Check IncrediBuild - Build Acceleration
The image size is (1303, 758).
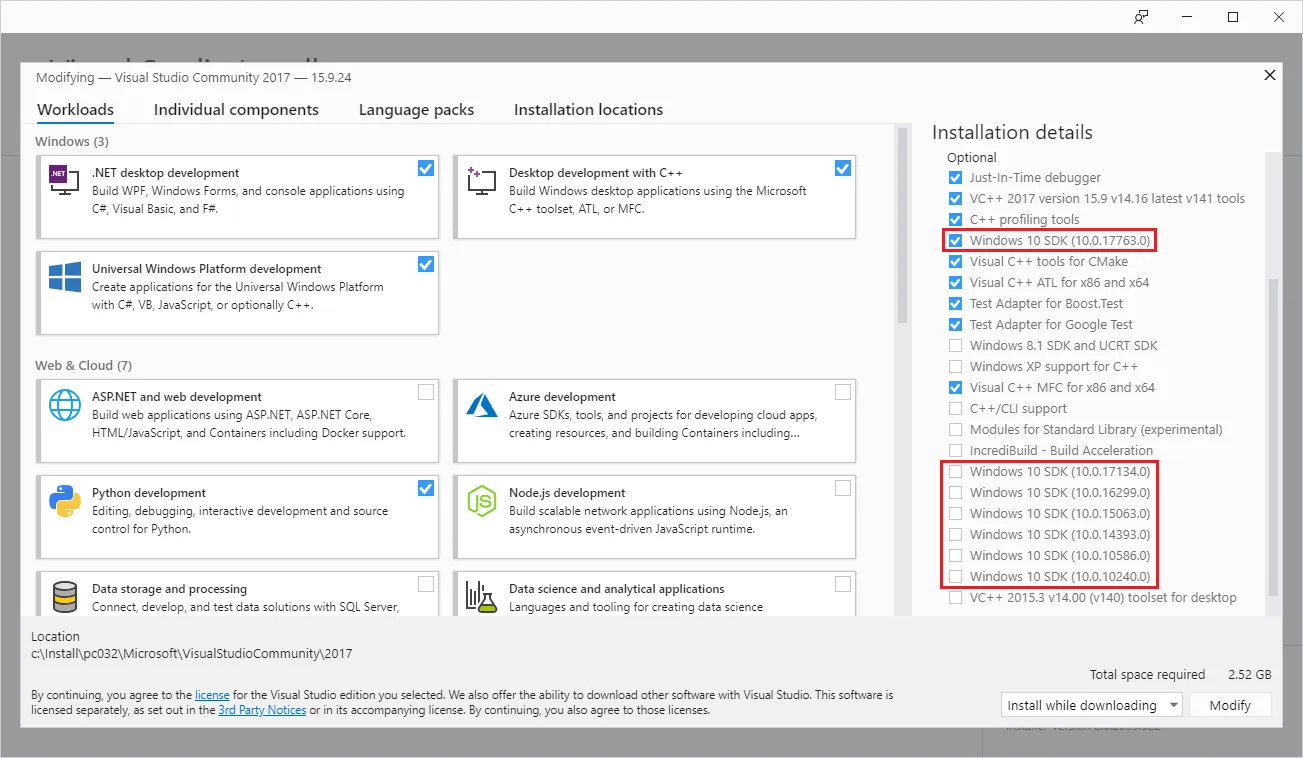tap(955, 451)
